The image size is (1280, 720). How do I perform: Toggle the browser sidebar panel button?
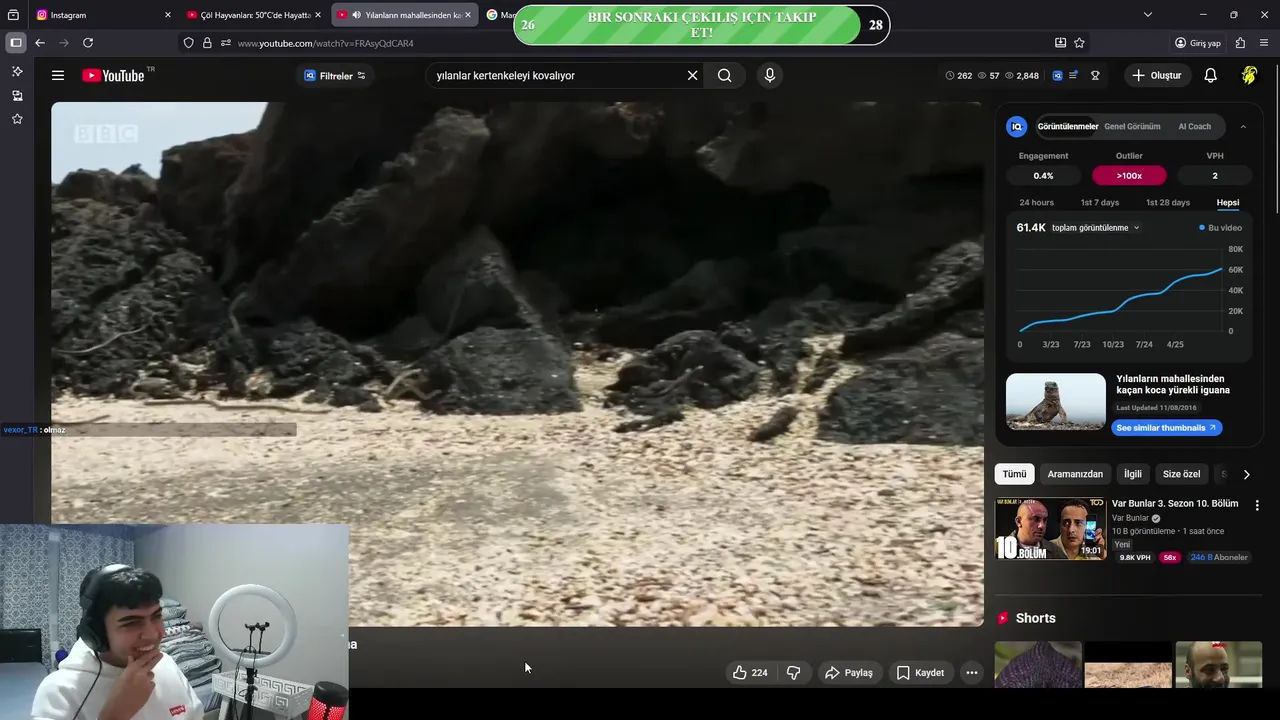16,43
